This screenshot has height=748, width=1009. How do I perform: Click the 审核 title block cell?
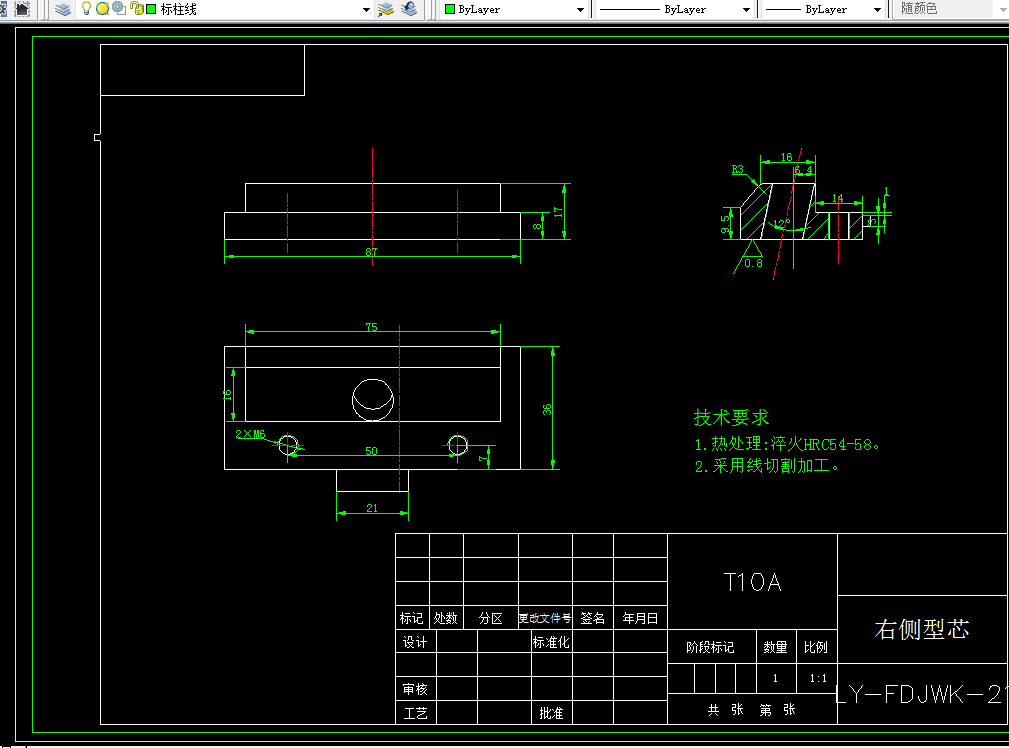[416, 689]
